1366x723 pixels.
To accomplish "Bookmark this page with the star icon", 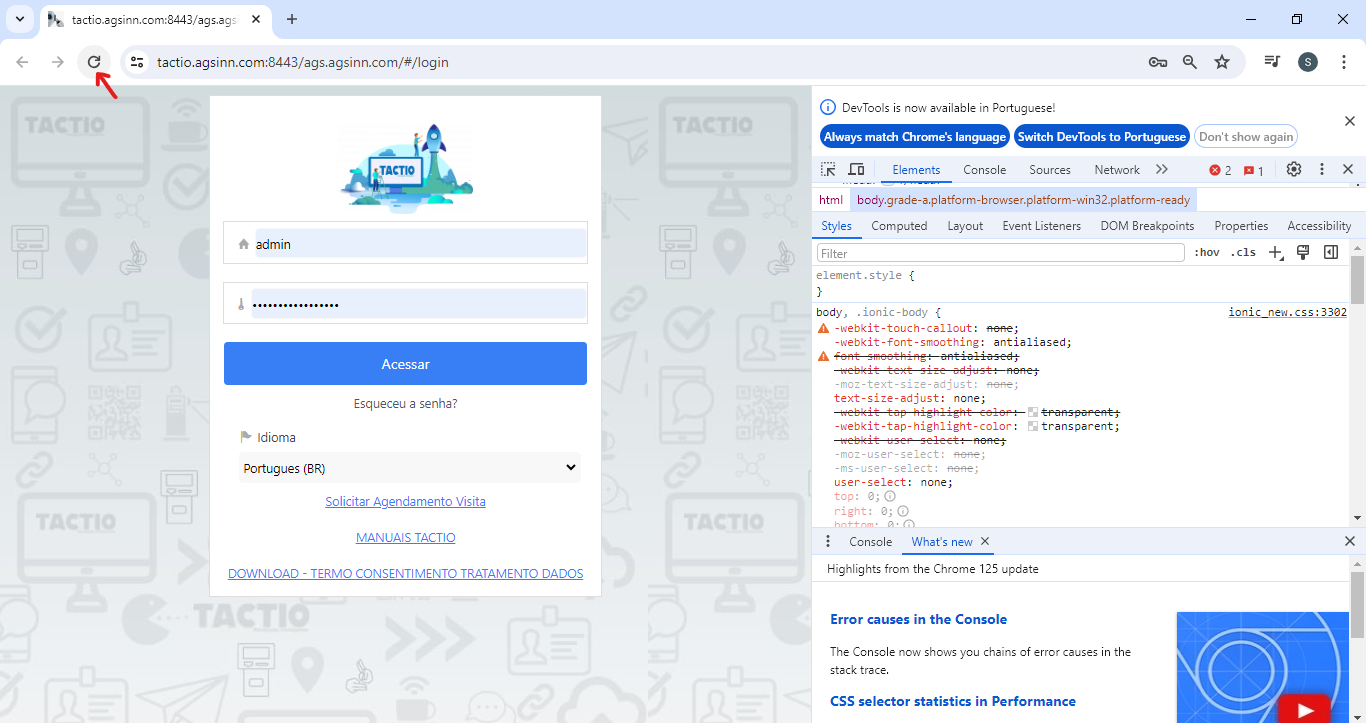I will pyautogui.click(x=1222, y=62).
